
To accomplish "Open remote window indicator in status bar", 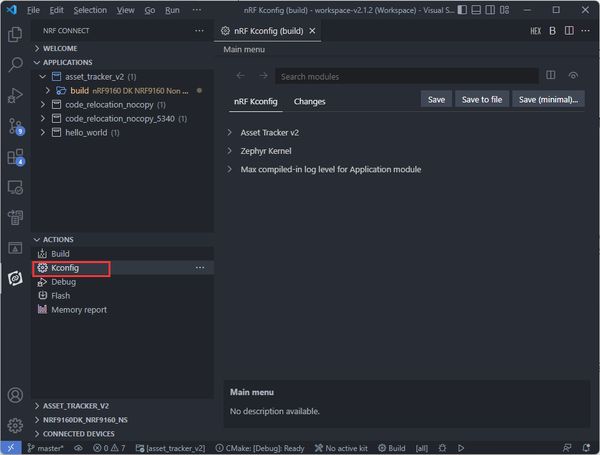I will tap(11, 448).
